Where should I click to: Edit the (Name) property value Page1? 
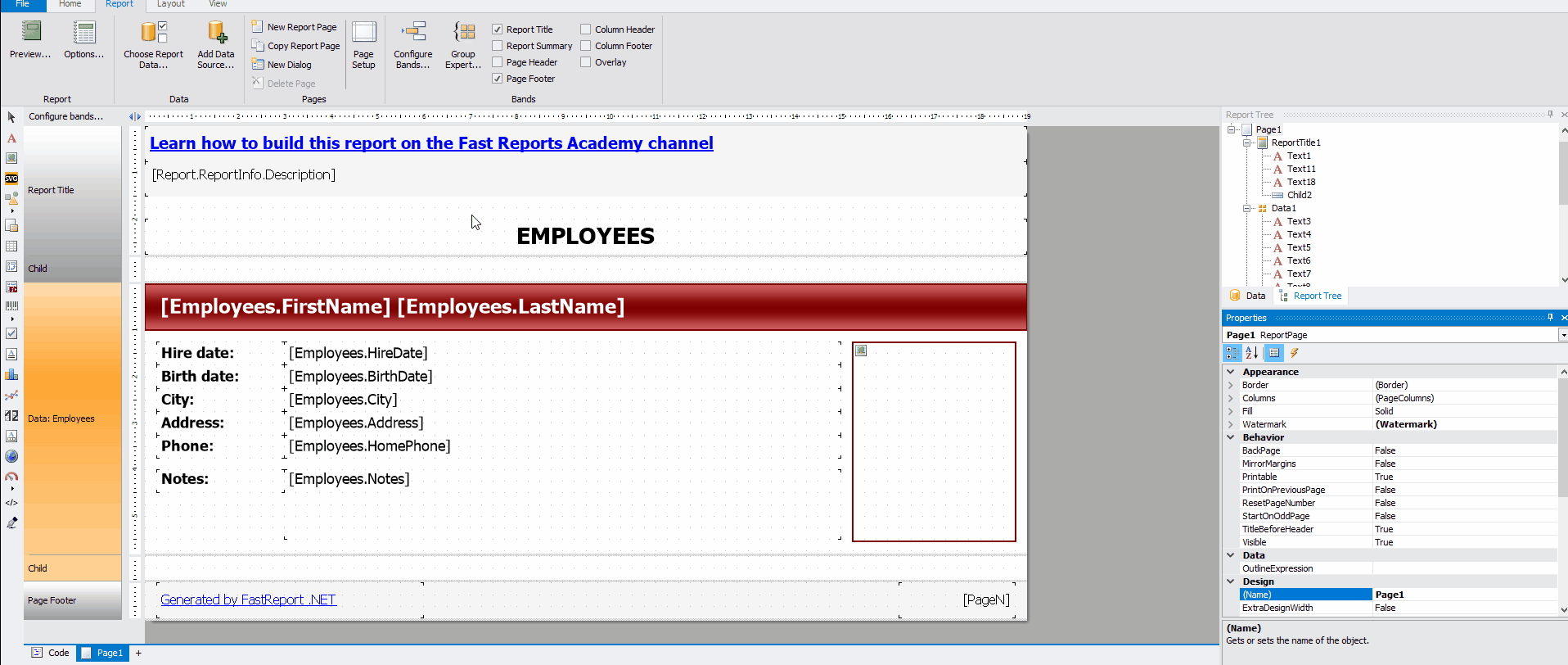pyautogui.click(x=1465, y=595)
